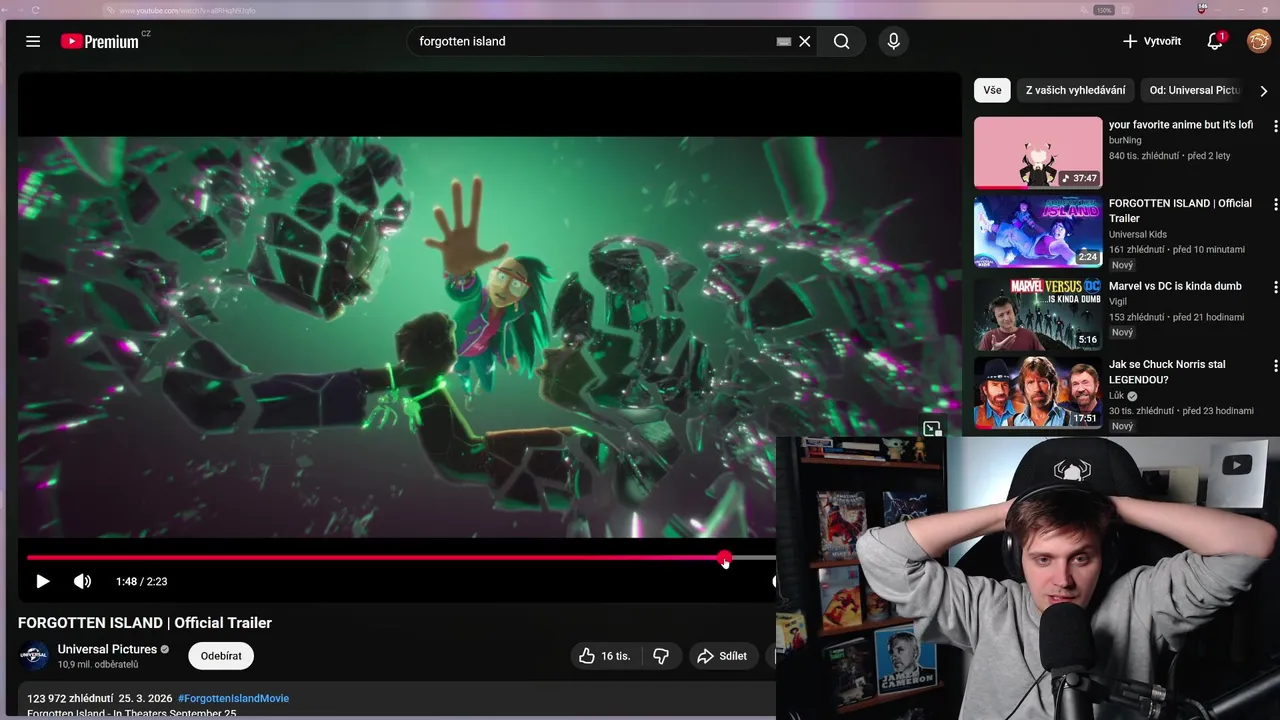1280x720 pixels.
Task: Click the webcam overlay resize icon
Action: click(x=932, y=429)
